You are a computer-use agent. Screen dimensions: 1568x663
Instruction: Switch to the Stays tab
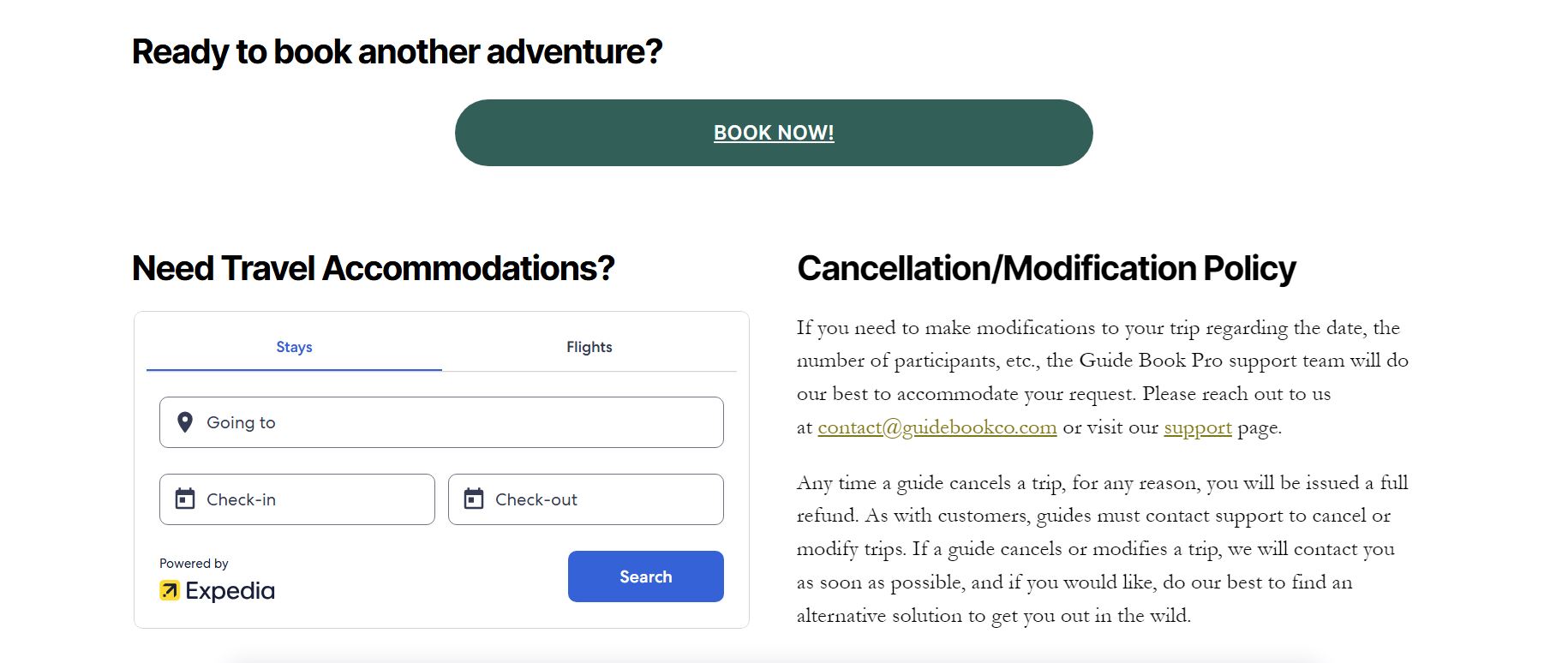coord(294,347)
